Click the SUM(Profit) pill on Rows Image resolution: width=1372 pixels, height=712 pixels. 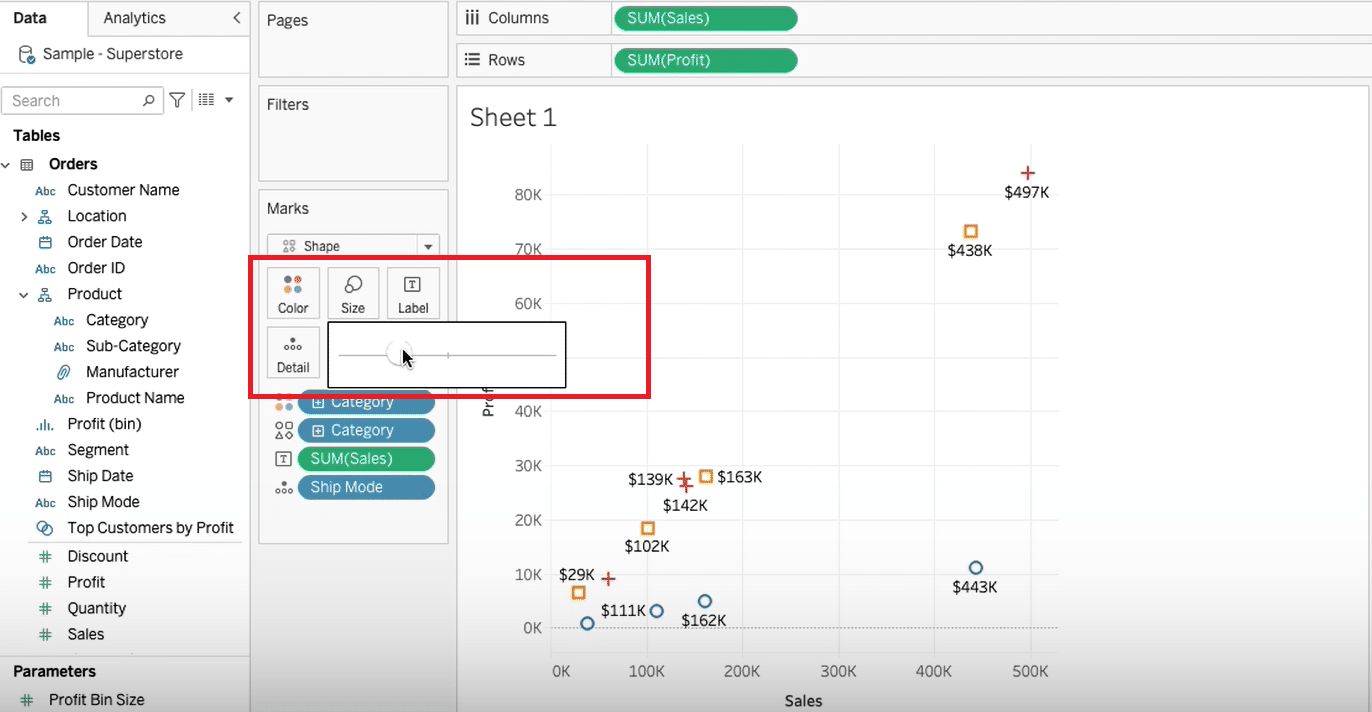pyautogui.click(x=705, y=60)
